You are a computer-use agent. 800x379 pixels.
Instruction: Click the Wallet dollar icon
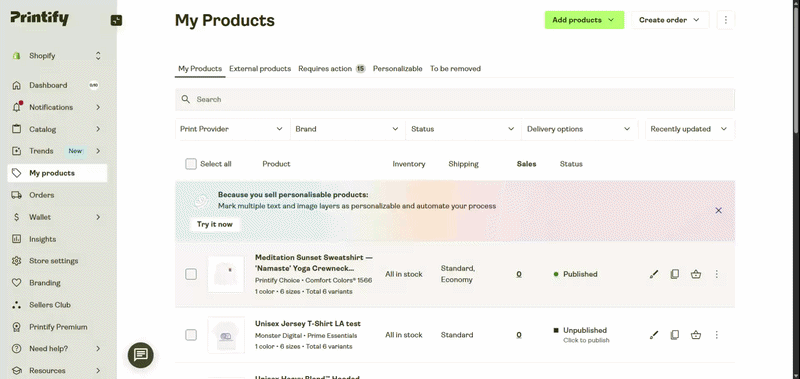pyautogui.click(x=16, y=217)
